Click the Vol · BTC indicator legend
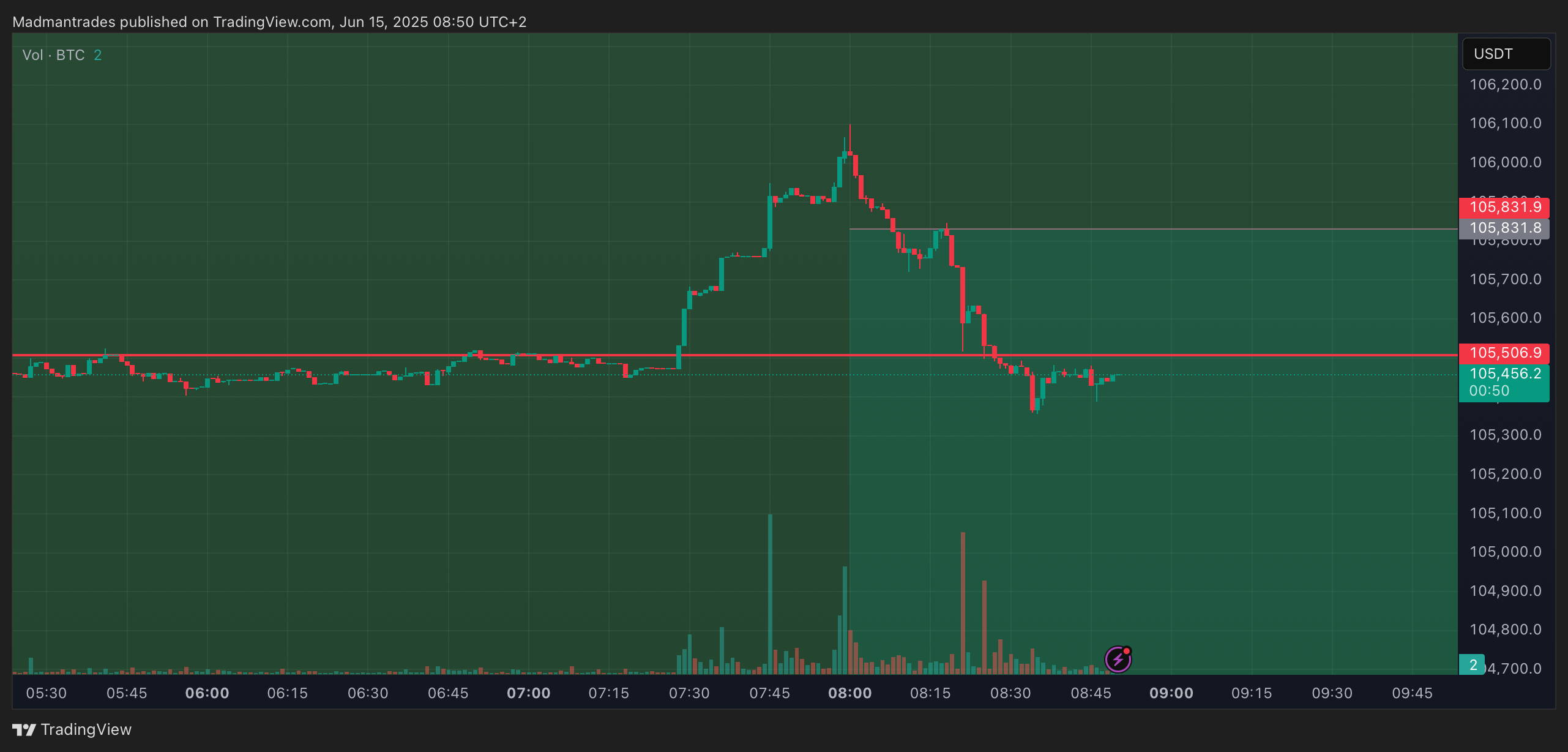1568x752 pixels. click(62, 55)
